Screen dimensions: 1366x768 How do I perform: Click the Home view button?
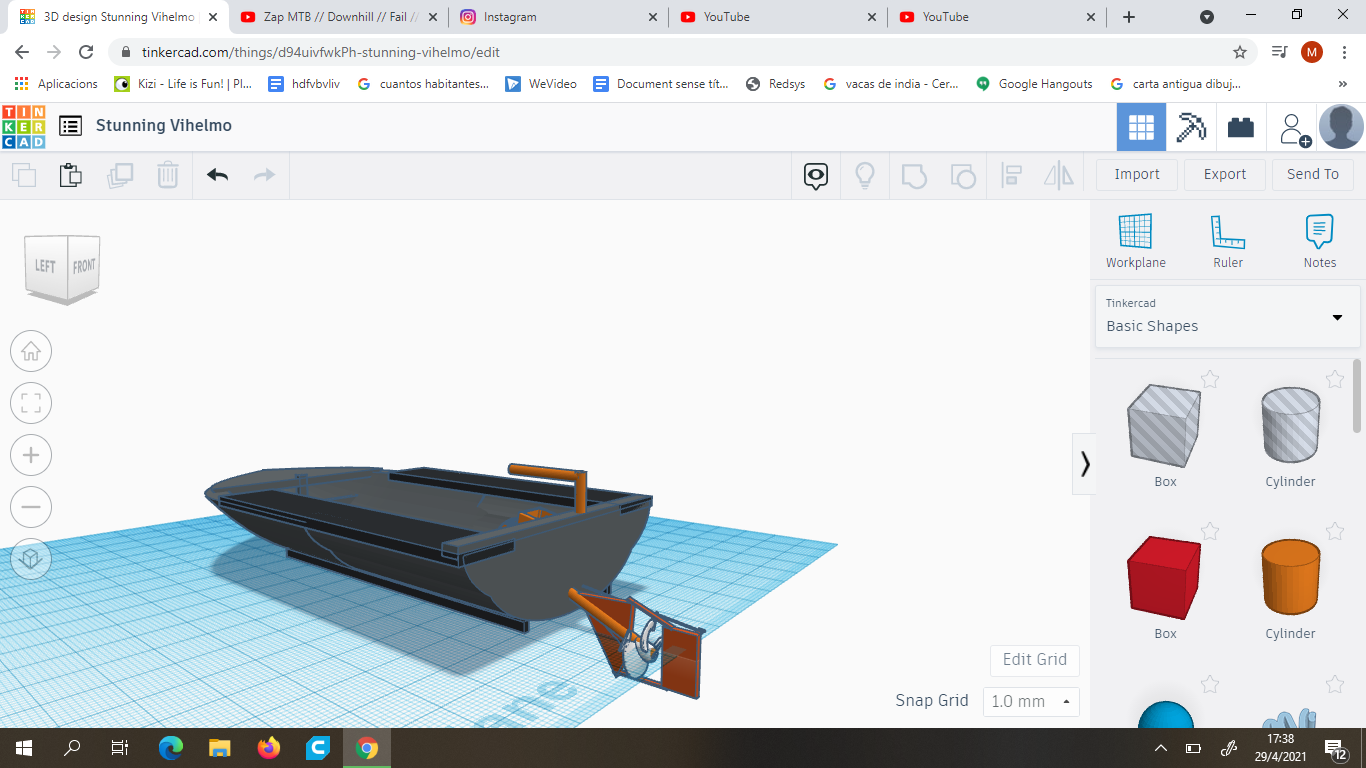31,351
